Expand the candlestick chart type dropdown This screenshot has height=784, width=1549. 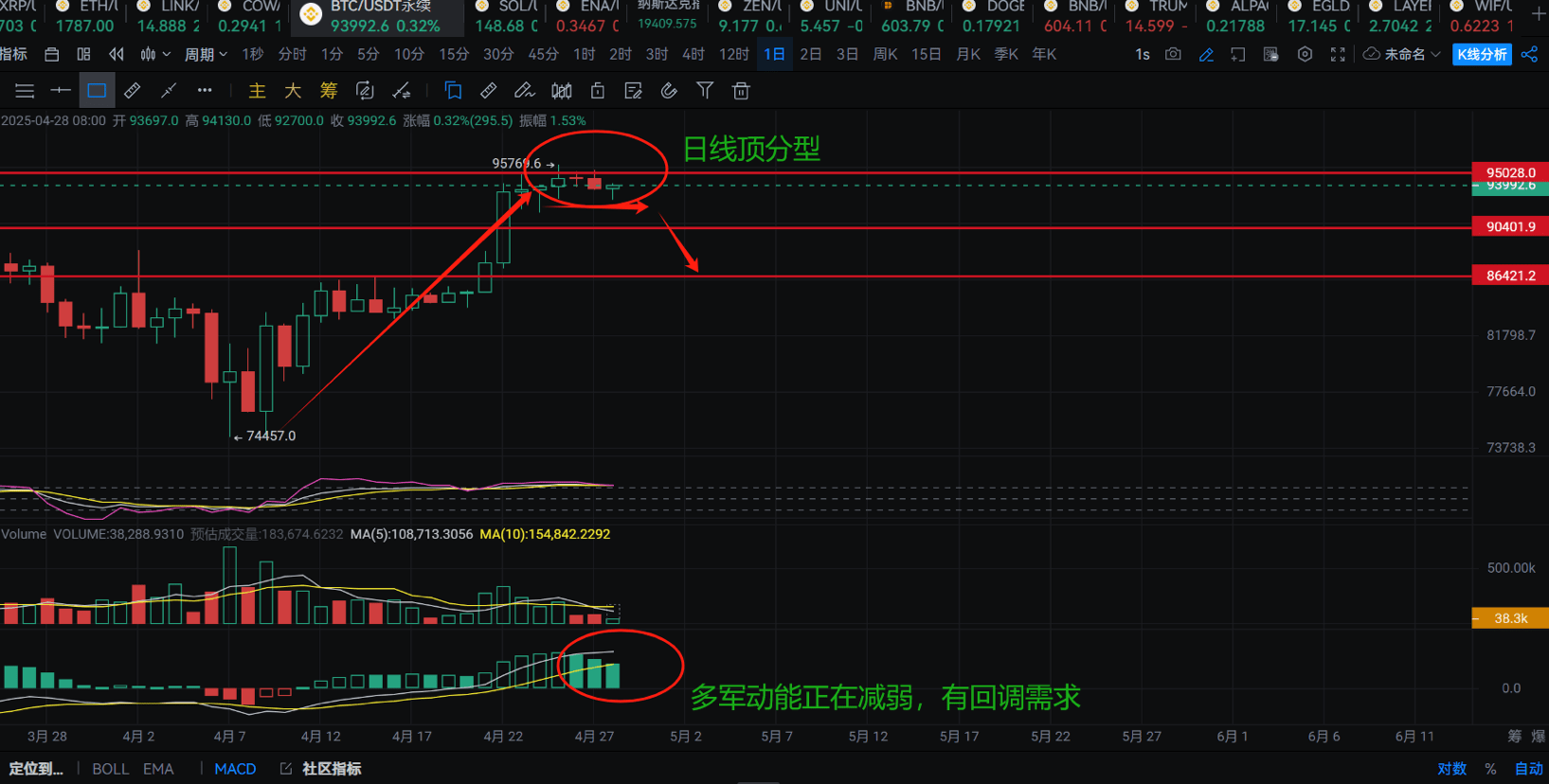point(154,55)
